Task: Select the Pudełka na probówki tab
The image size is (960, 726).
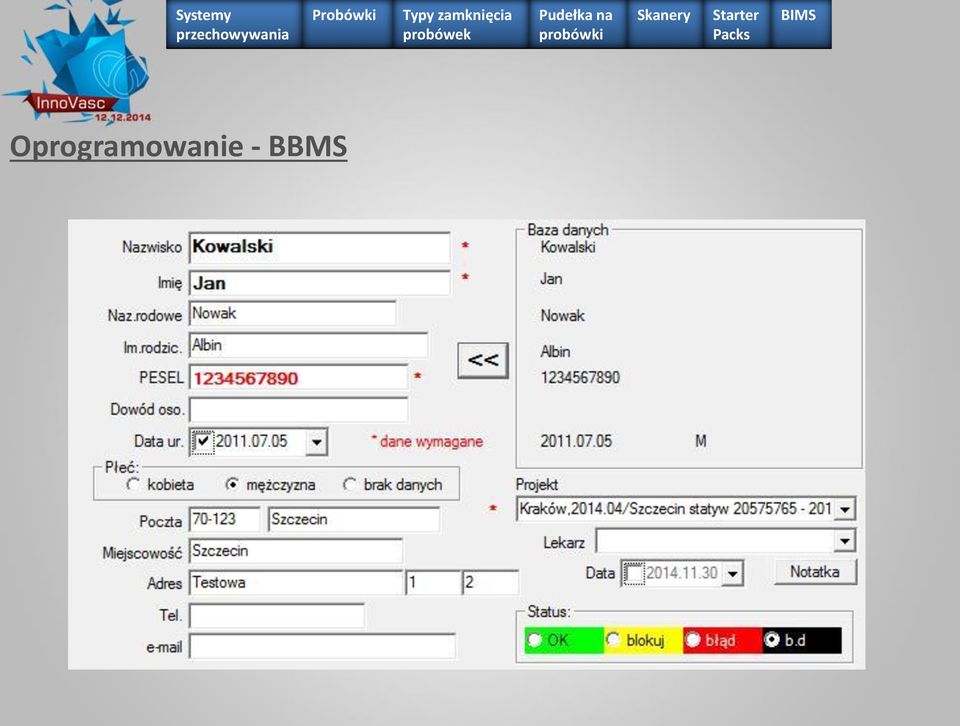Action: click(576, 24)
